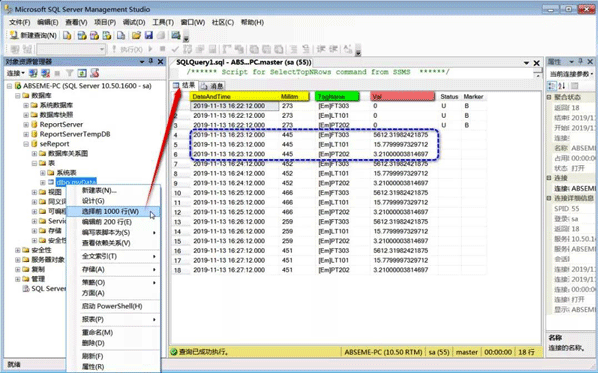Open the 工具(T) menu
This screenshot has height=373, width=600.
click(163, 23)
